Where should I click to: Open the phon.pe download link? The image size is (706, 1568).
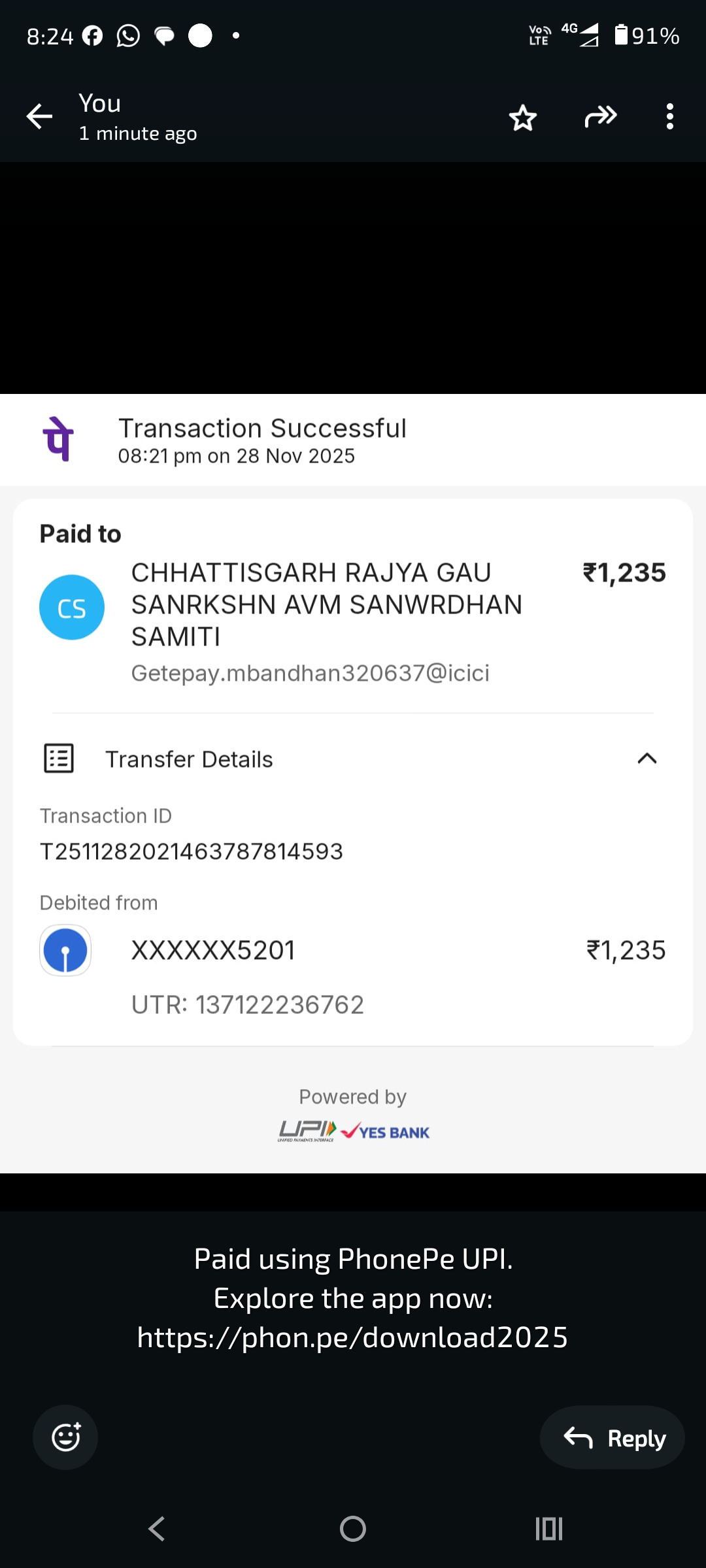pyautogui.click(x=352, y=1337)
